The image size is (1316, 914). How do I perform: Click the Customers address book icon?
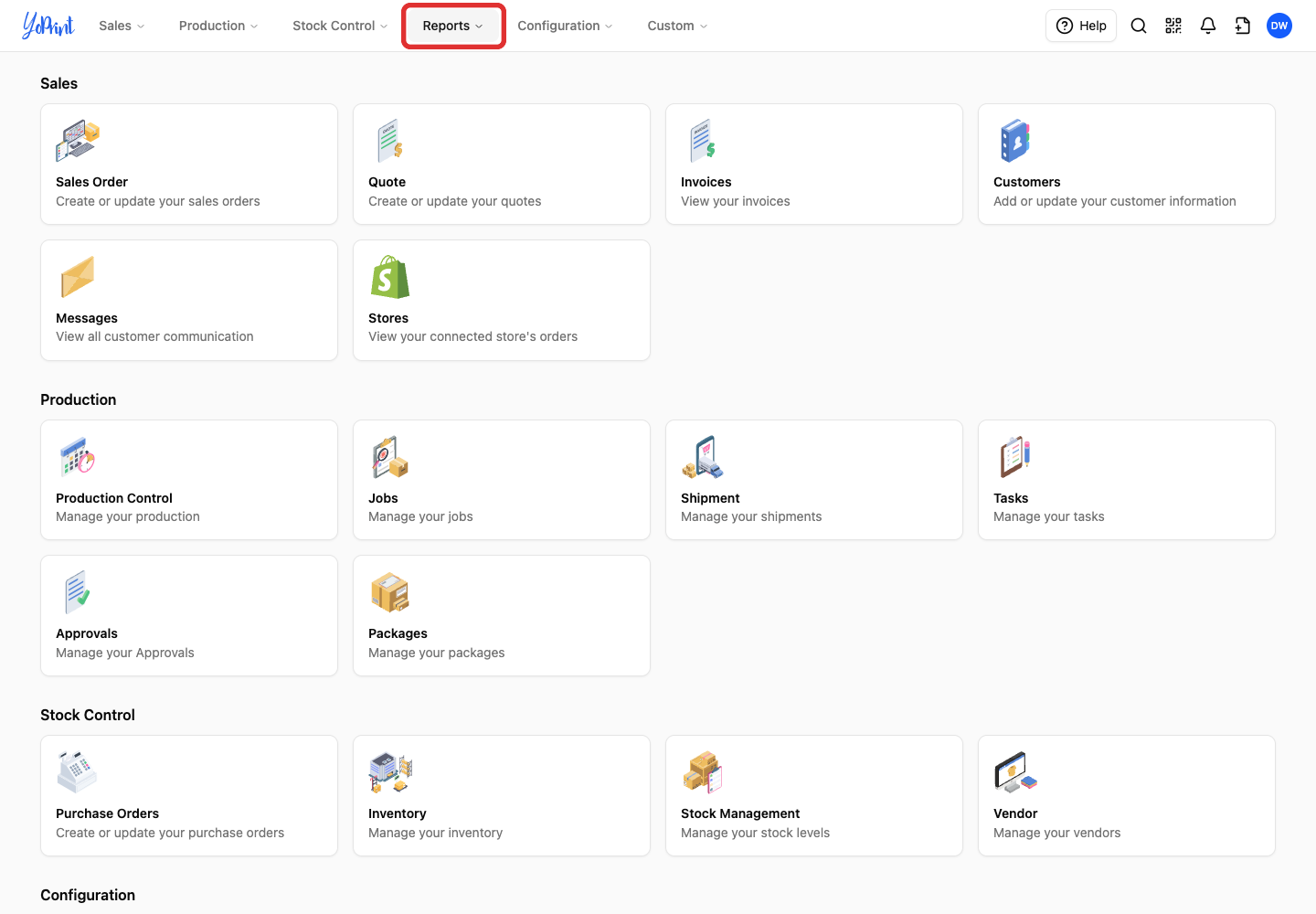click(x=1014, y=141)
